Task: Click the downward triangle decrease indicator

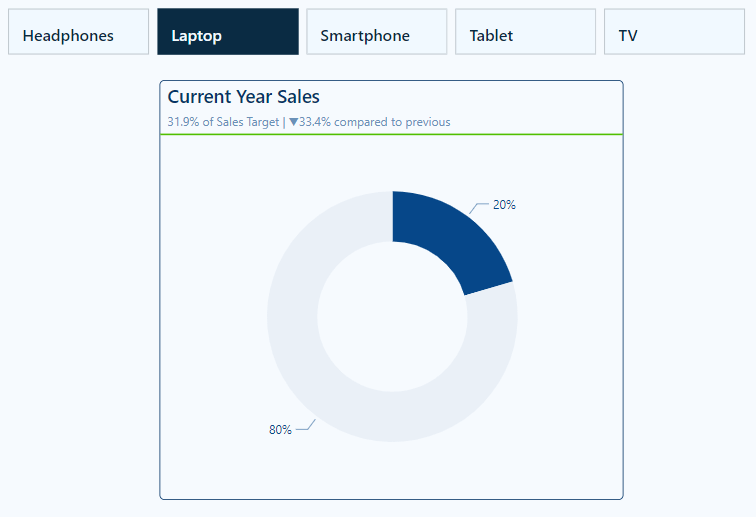Action: coord(294,122)
